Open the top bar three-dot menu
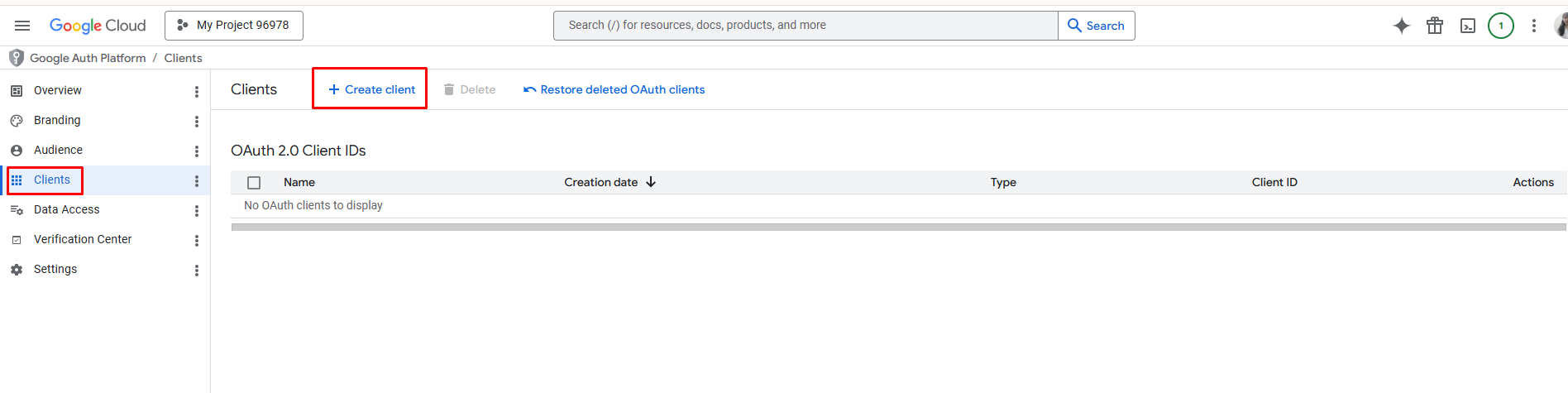The image size is (1568, 393). [1533, 26]
